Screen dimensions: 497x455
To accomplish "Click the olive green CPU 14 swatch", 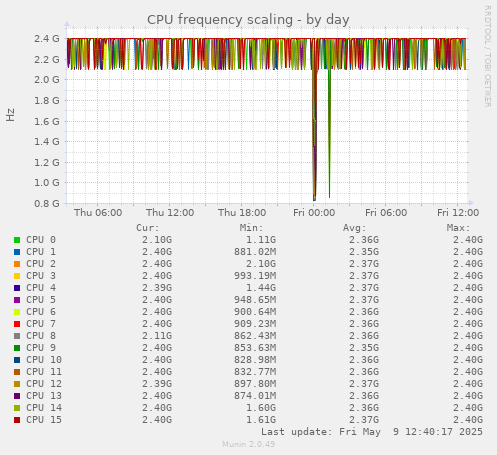I will click(17, 408).
